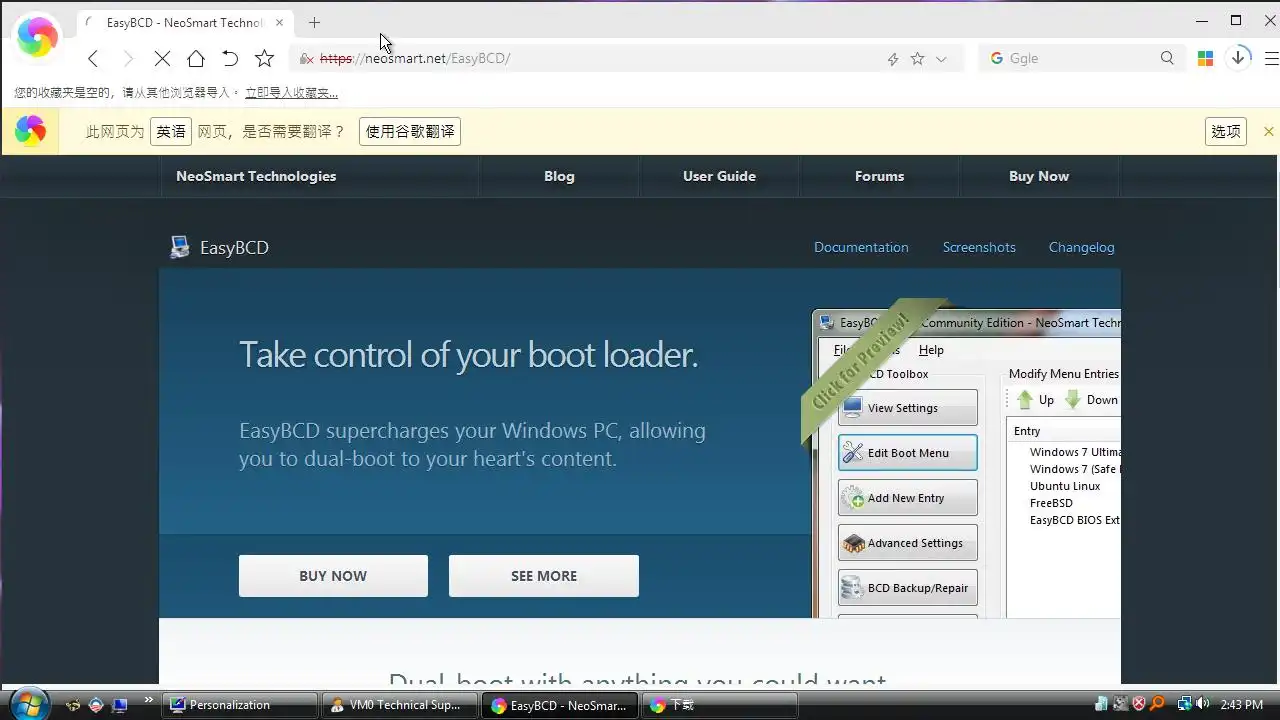
Task: Click the BUY NOW button
Action: [333, 576]
